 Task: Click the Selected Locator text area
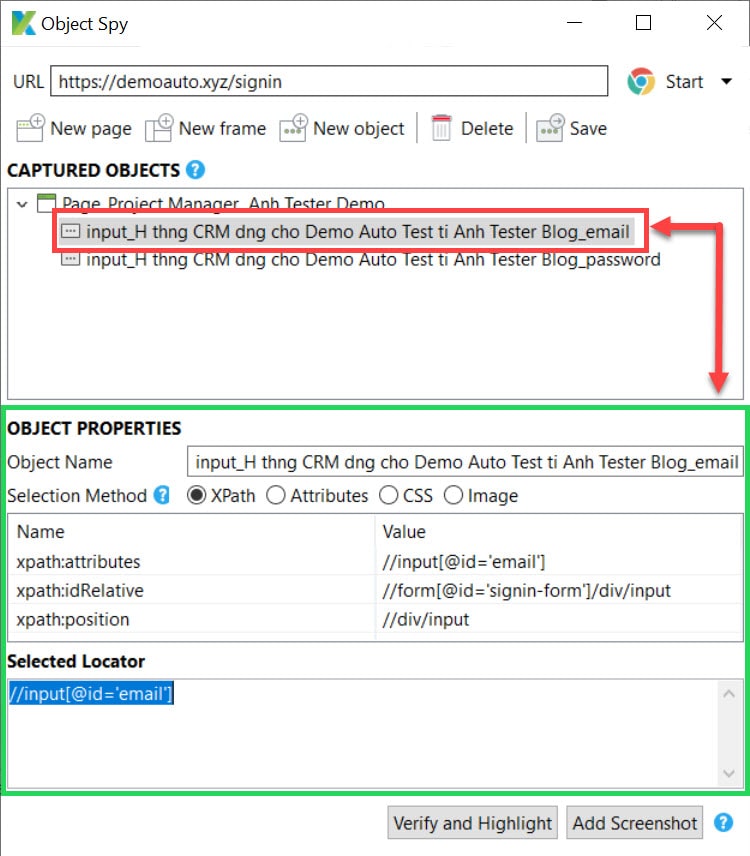[362, 733]
